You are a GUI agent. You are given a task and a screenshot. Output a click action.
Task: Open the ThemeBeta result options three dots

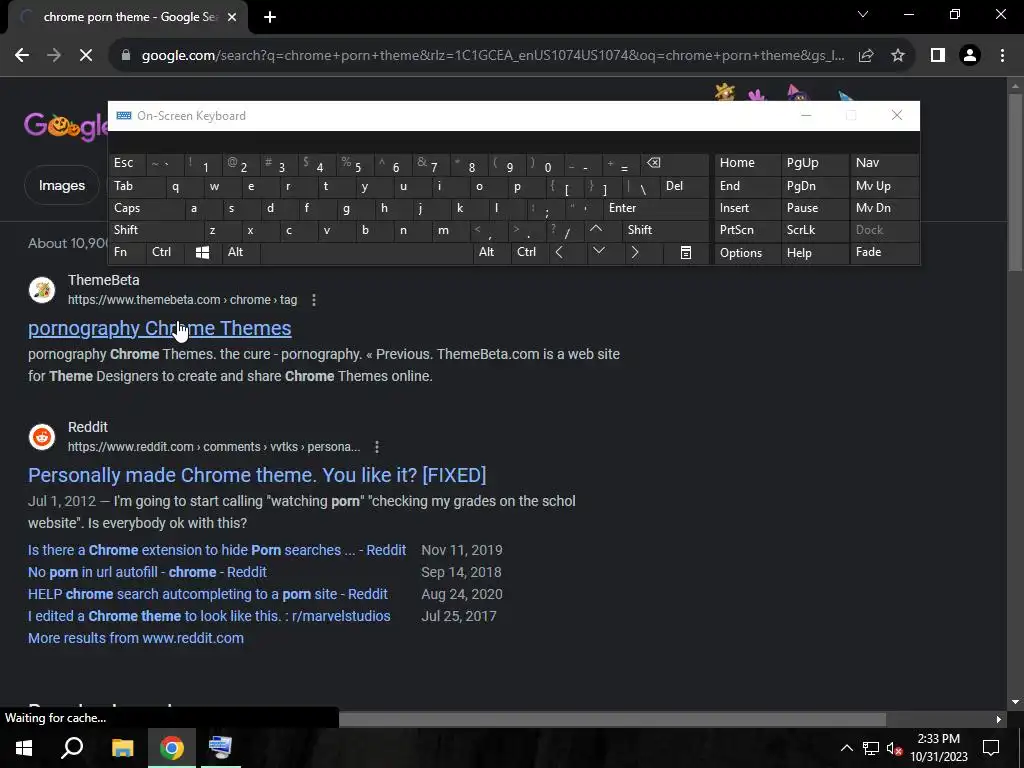[314, 300]
